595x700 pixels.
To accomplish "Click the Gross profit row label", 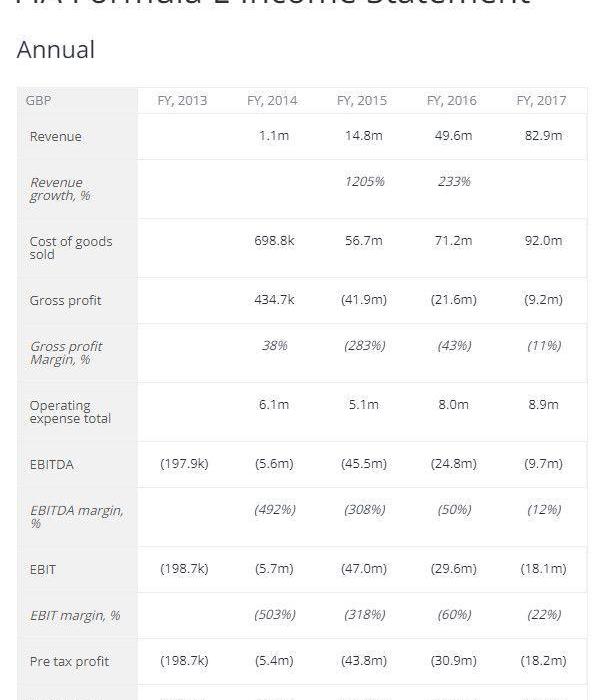I will 65,300.
